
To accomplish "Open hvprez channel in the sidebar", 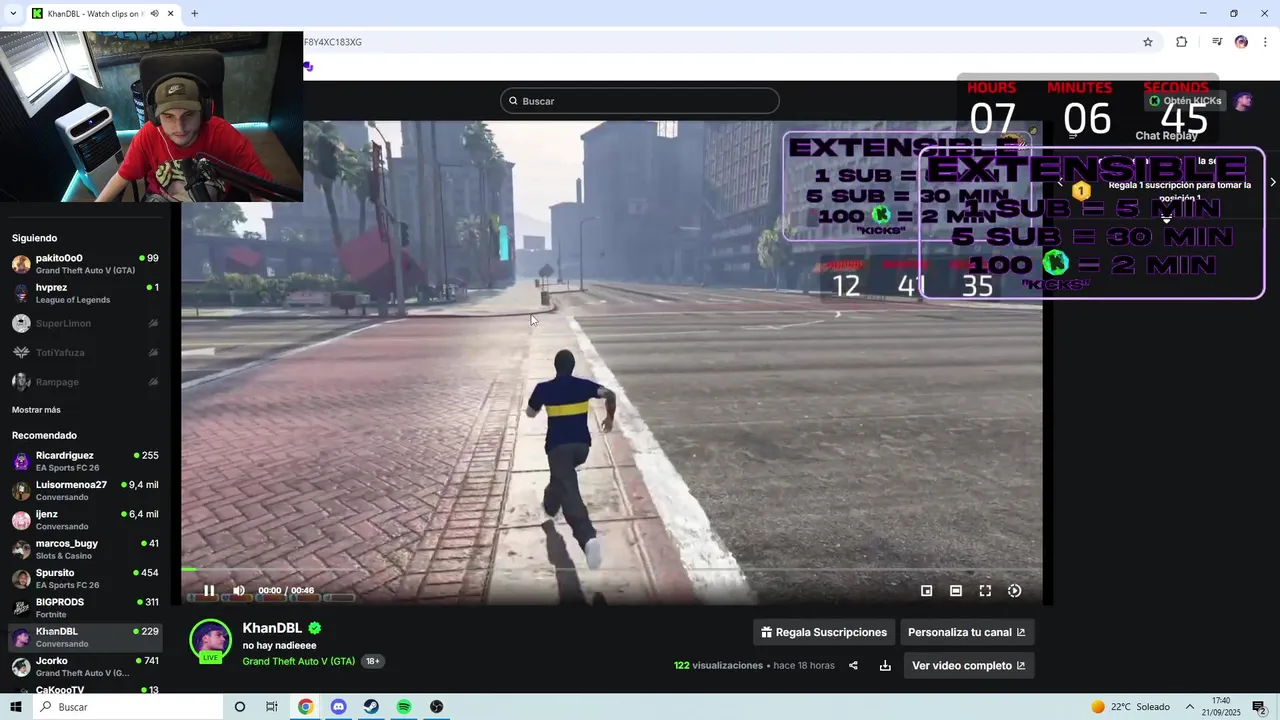I will tap(85, 293).
